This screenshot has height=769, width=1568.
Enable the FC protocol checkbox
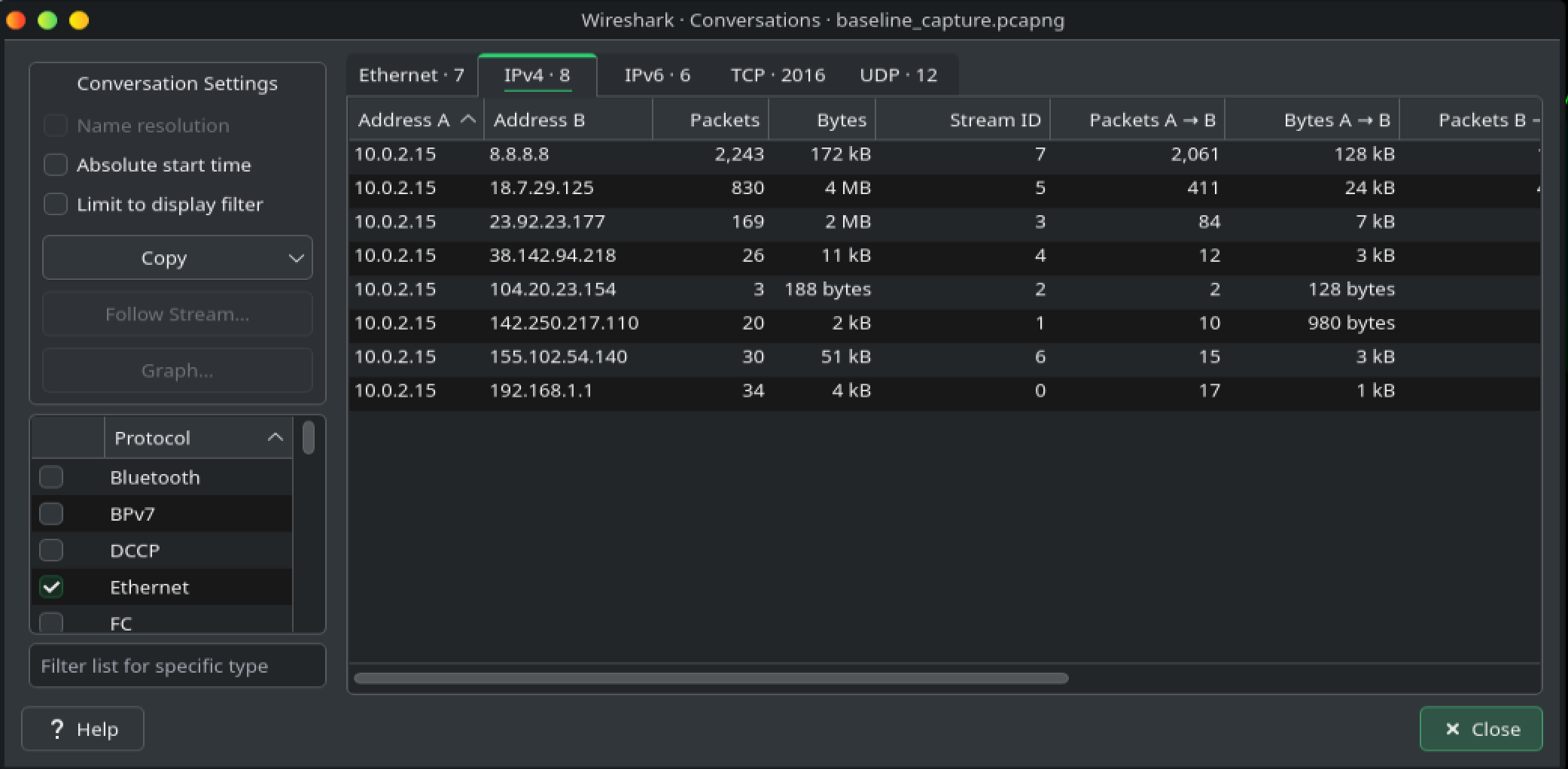coord(51,622)
